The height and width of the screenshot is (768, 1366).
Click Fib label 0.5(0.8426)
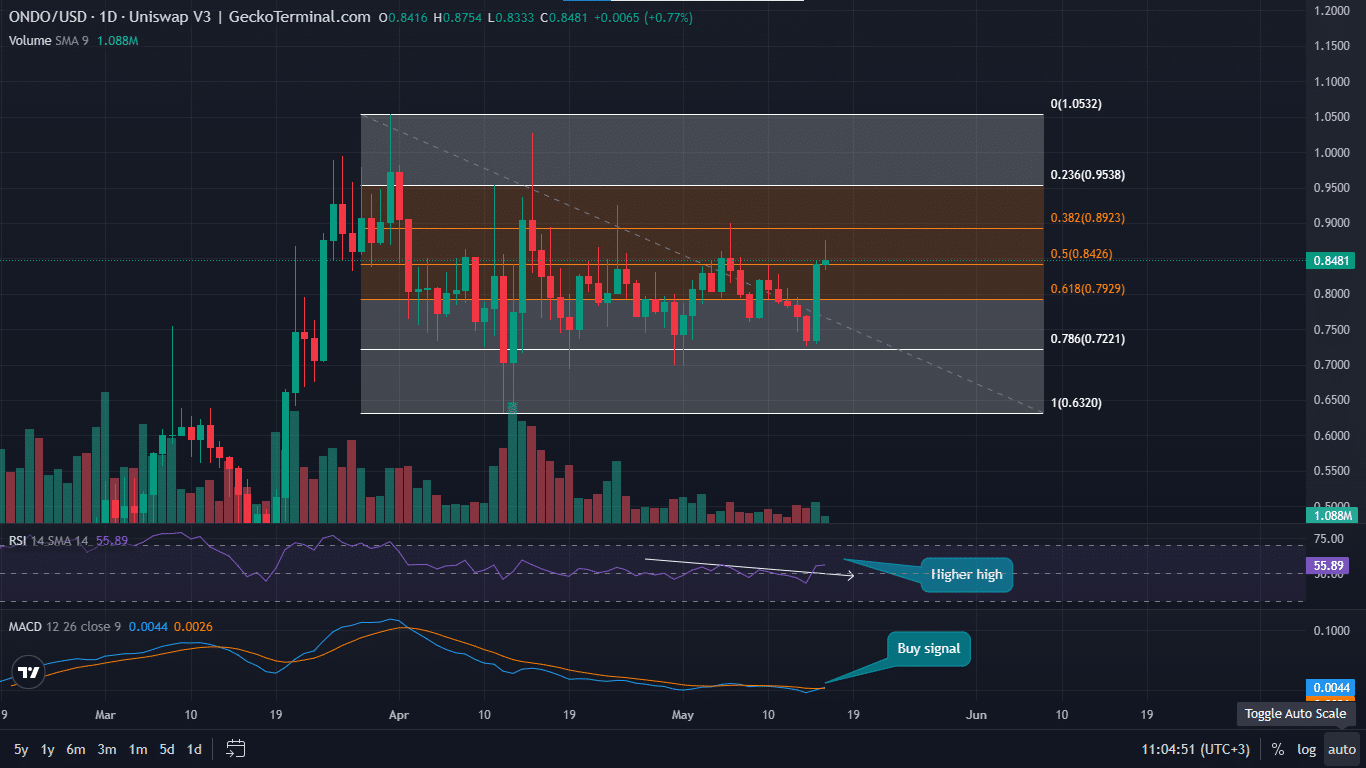tap(1081, 254)
